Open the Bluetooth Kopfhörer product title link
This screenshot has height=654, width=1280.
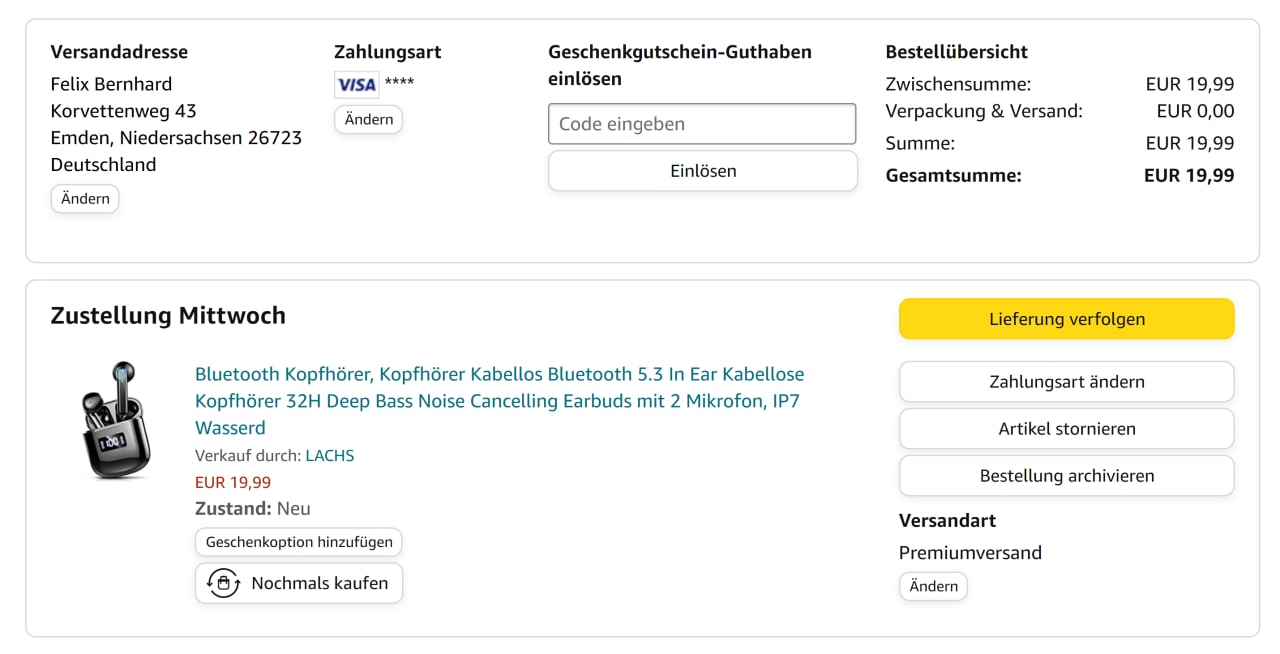[499, 401]
